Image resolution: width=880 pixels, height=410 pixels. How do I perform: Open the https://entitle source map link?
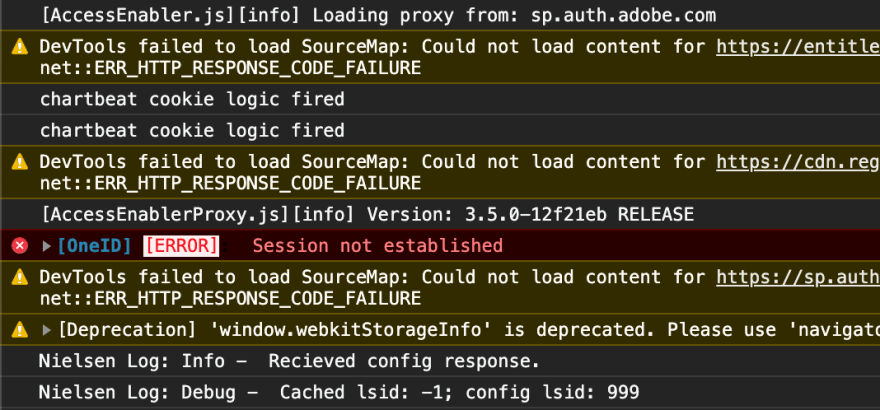pos(798,47)
